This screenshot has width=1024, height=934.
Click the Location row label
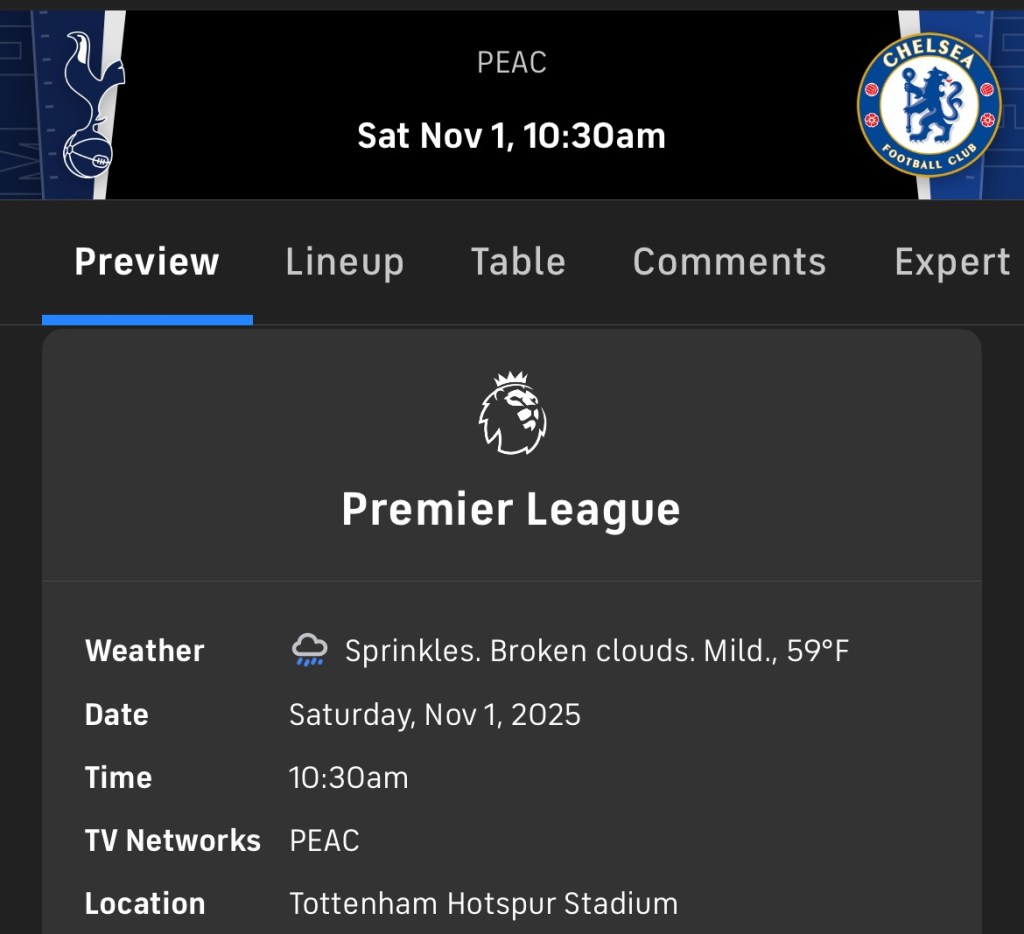145,904
